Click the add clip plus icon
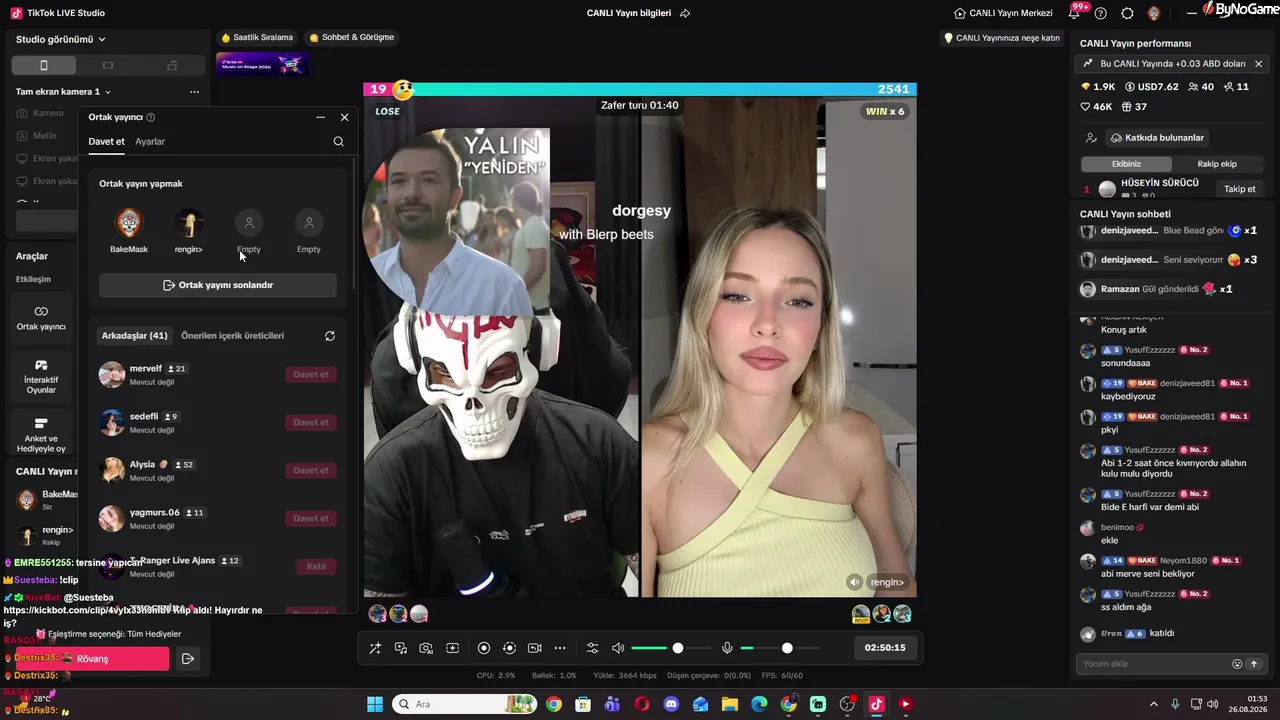The image size is (1280, 720). (x=452, y=648)
